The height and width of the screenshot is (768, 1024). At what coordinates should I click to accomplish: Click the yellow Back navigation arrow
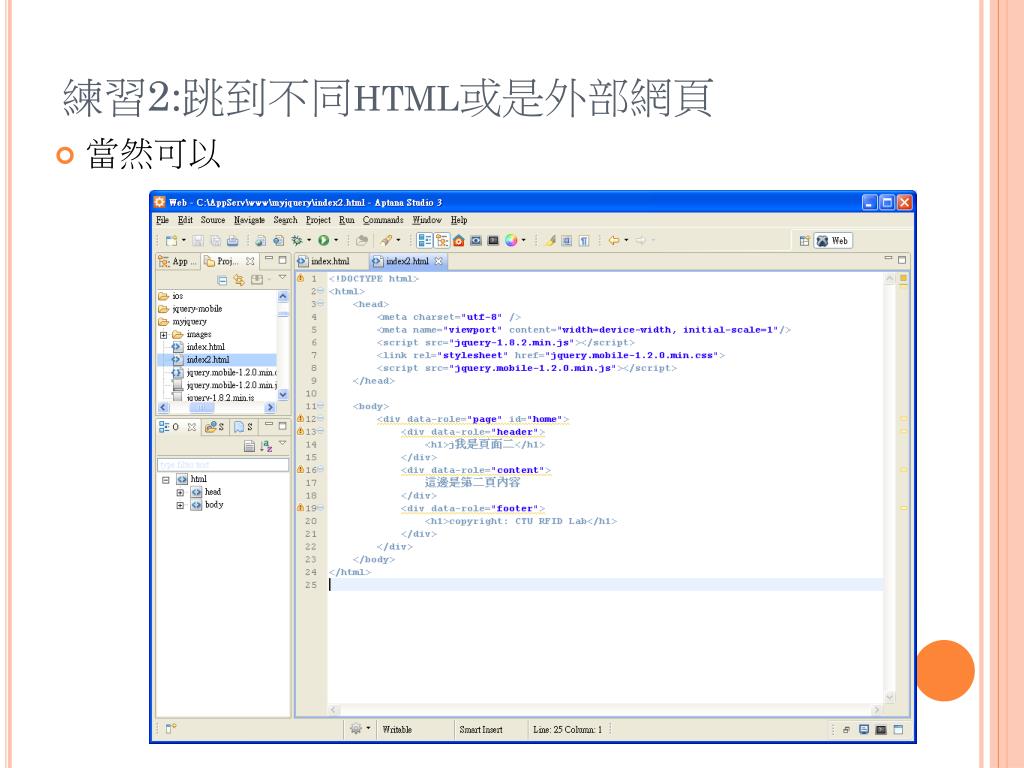coord(613,240)
